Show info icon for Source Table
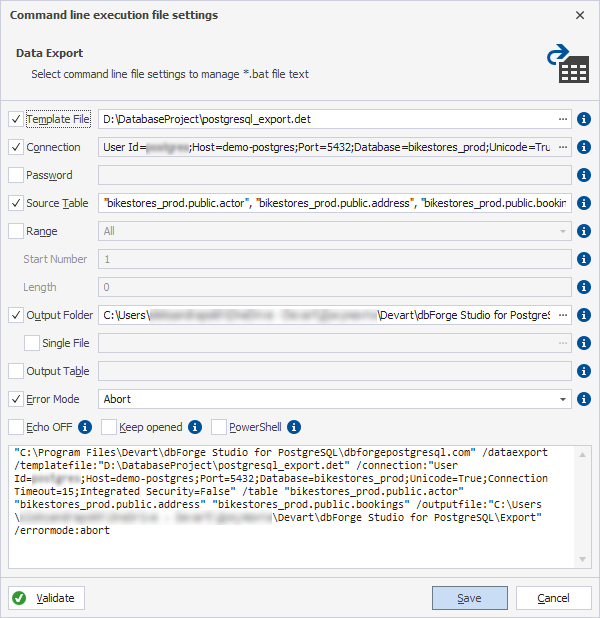The width and height of the screenshot is (600, 618). click(x=583, y=203)
